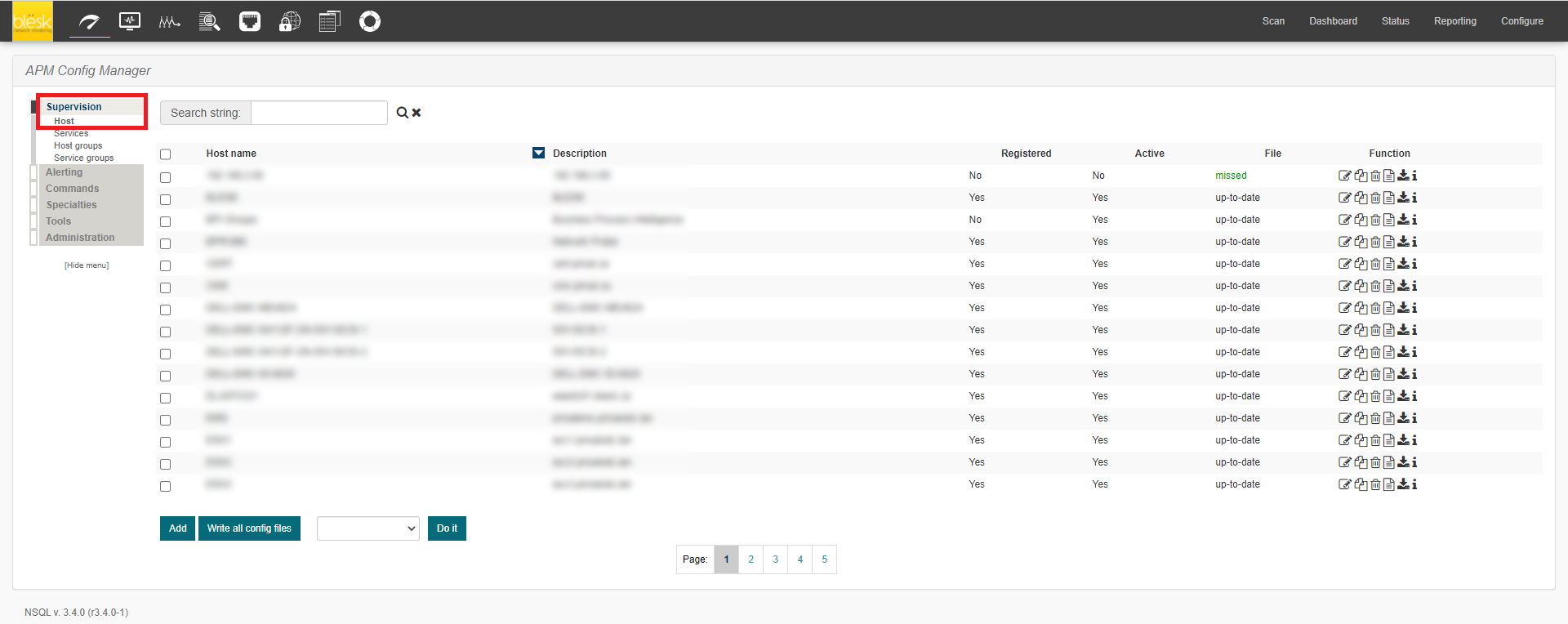1568x624 pixels.
Task: Select Services under Supervision
Action: (71, 133)
